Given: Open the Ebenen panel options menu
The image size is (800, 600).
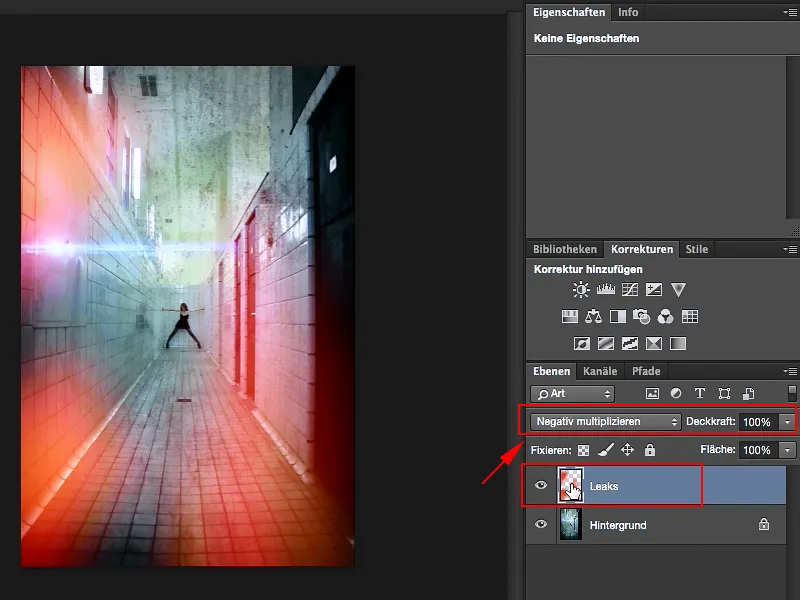Looking at the screenshot, I should tap(790, 371).
